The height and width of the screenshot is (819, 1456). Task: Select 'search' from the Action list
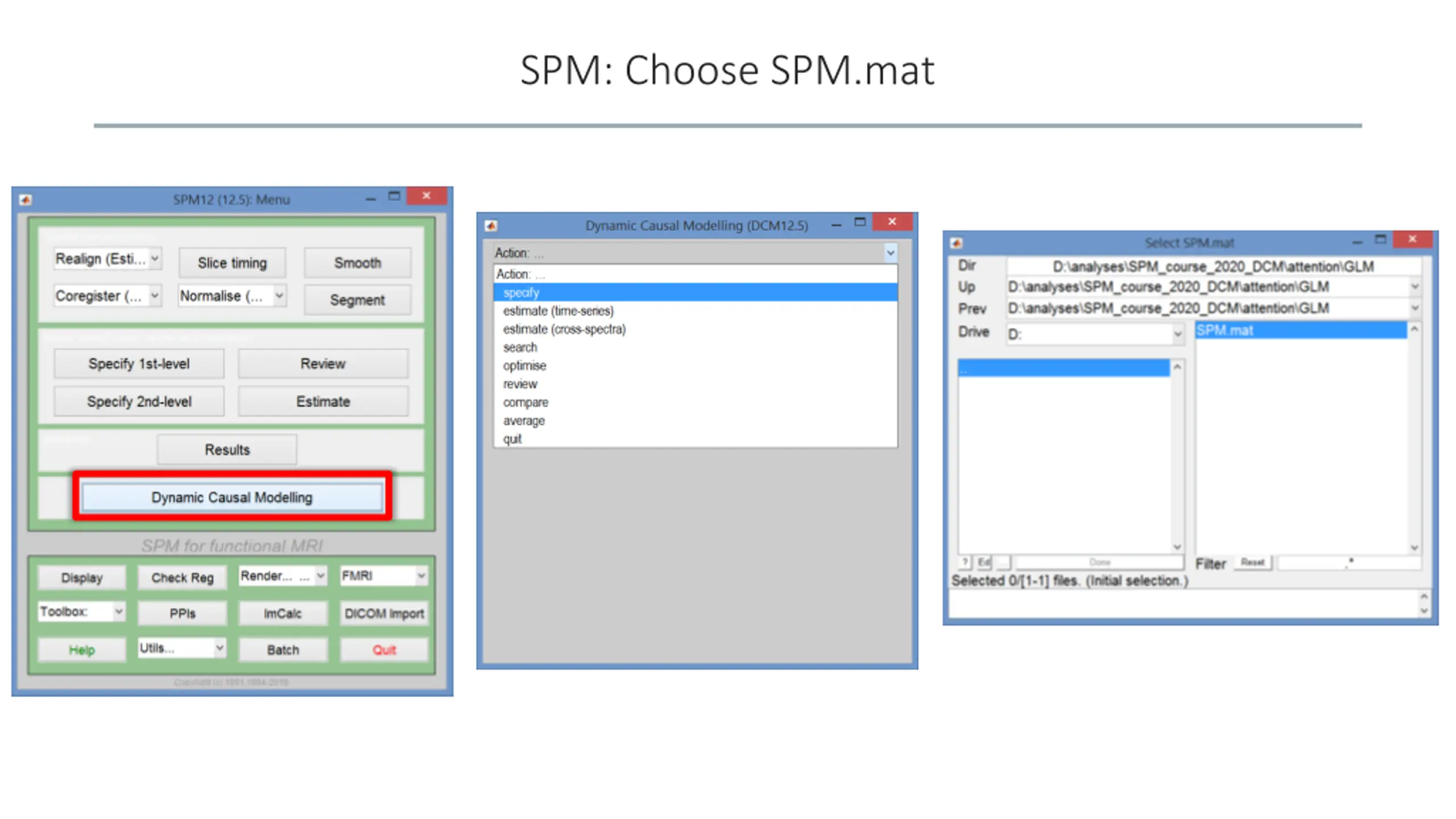point(695,347)
